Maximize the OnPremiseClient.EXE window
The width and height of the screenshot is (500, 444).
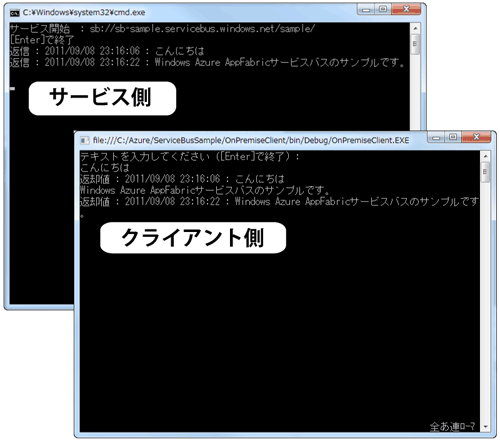[x=453, y=137]
